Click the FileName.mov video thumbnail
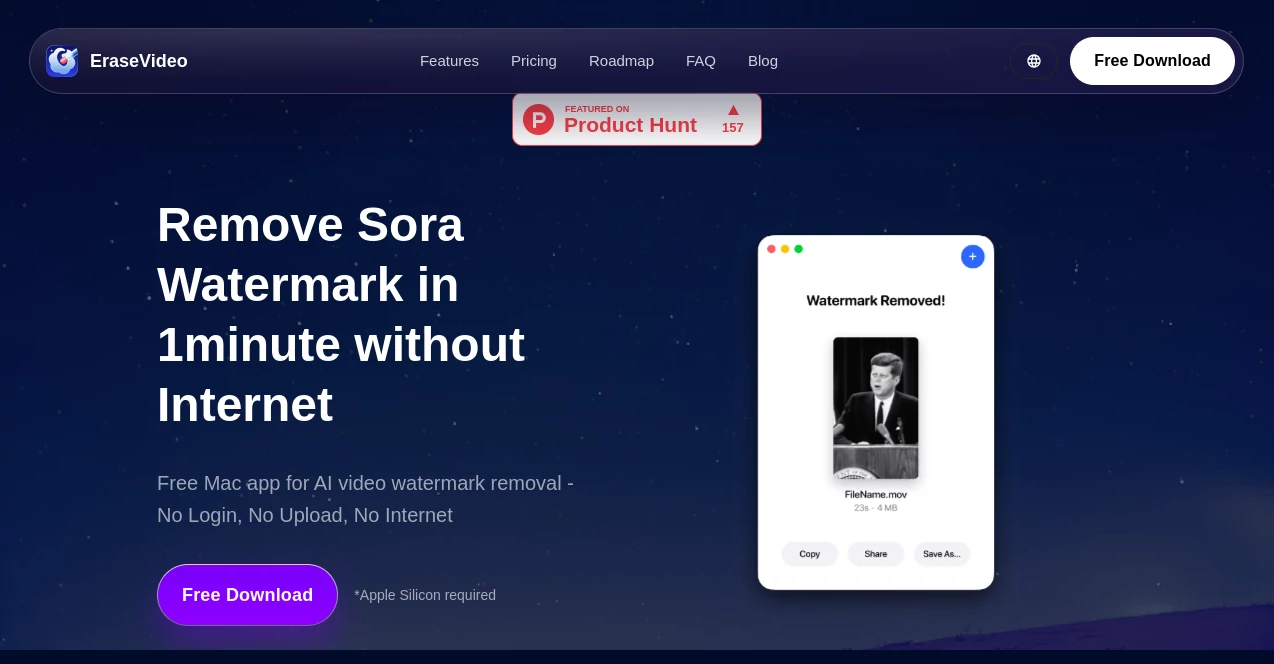 875,408
